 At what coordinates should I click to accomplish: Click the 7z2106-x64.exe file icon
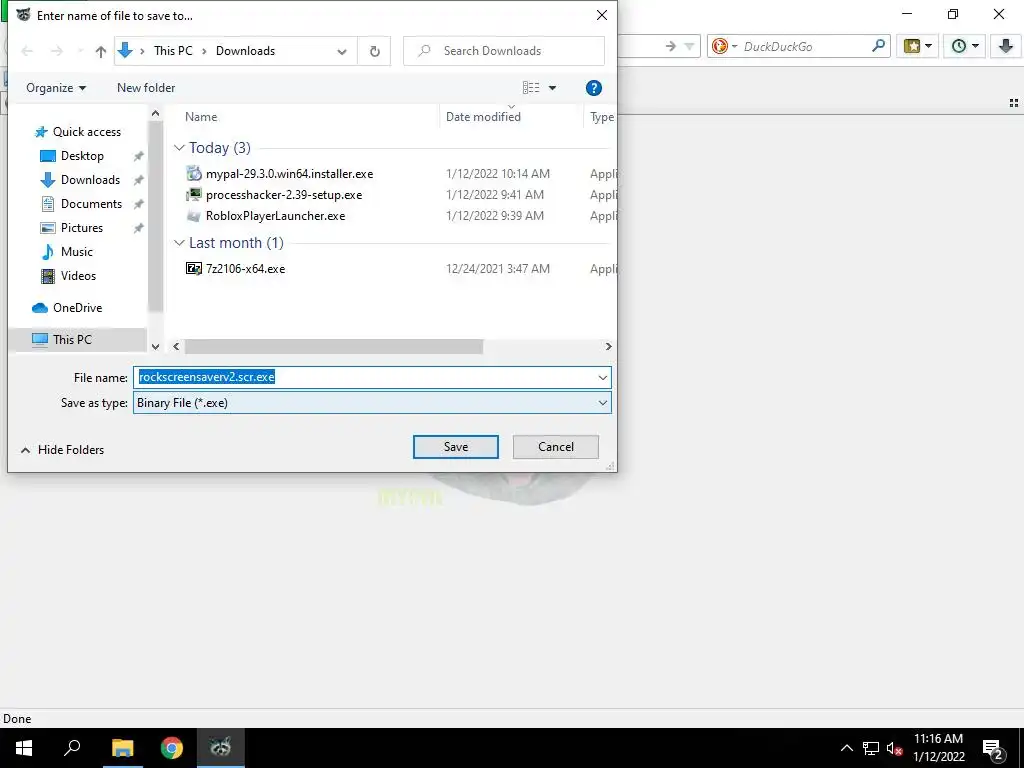(194, 268)
